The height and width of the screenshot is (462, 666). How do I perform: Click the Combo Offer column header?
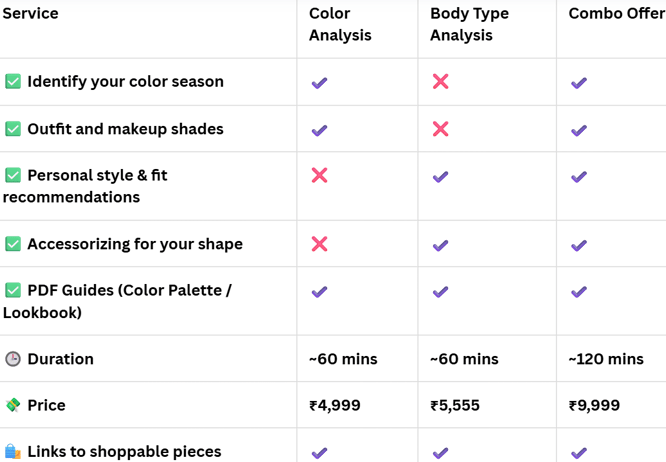(617, 14)
